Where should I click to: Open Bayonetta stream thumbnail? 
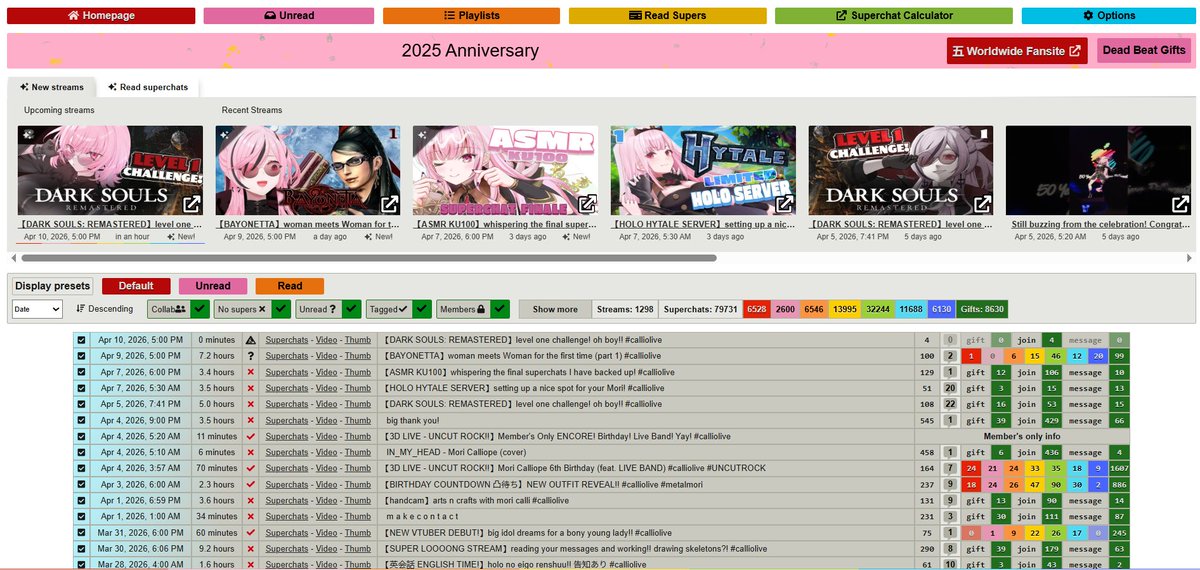click(x=308, y=170)
